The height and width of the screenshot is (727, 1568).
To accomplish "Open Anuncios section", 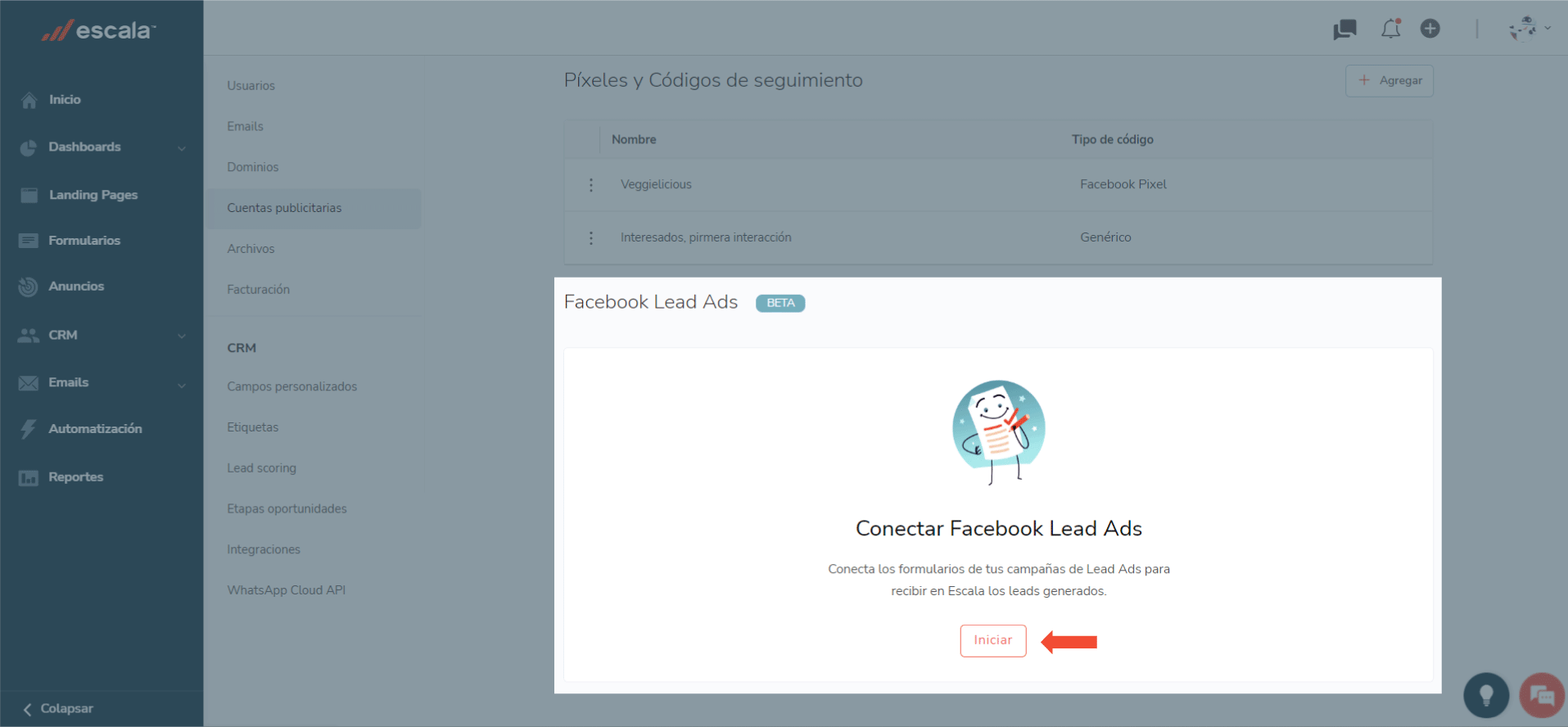I will [76, 287].
